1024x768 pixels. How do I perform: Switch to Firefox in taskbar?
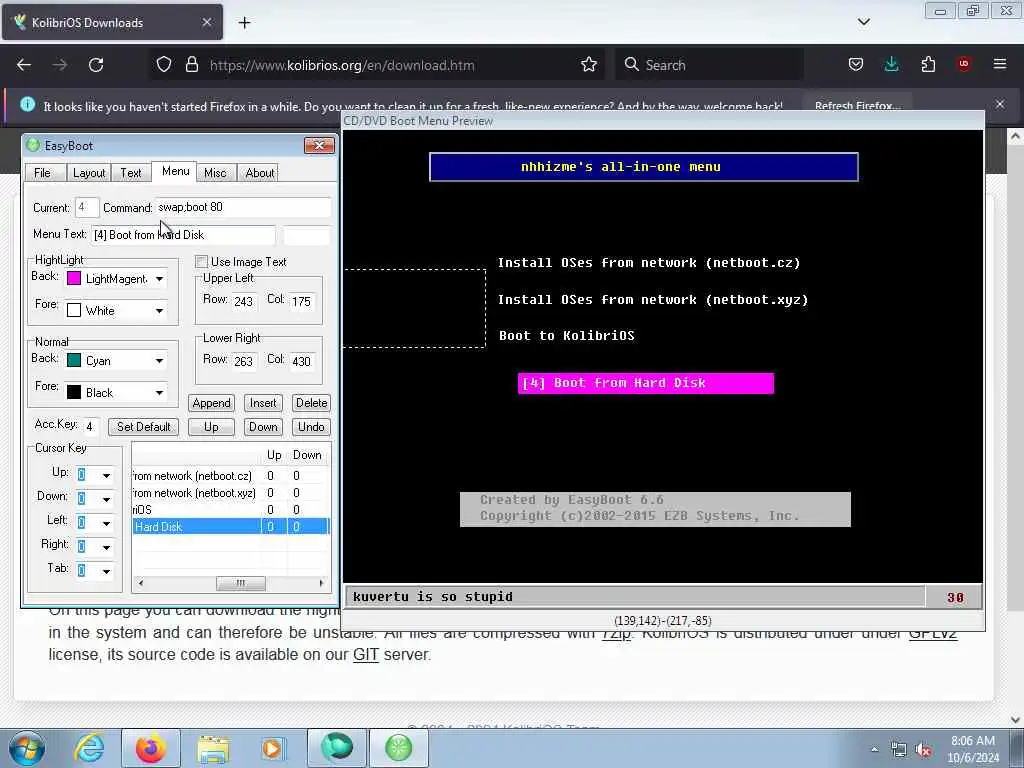(x=150, y=748)
